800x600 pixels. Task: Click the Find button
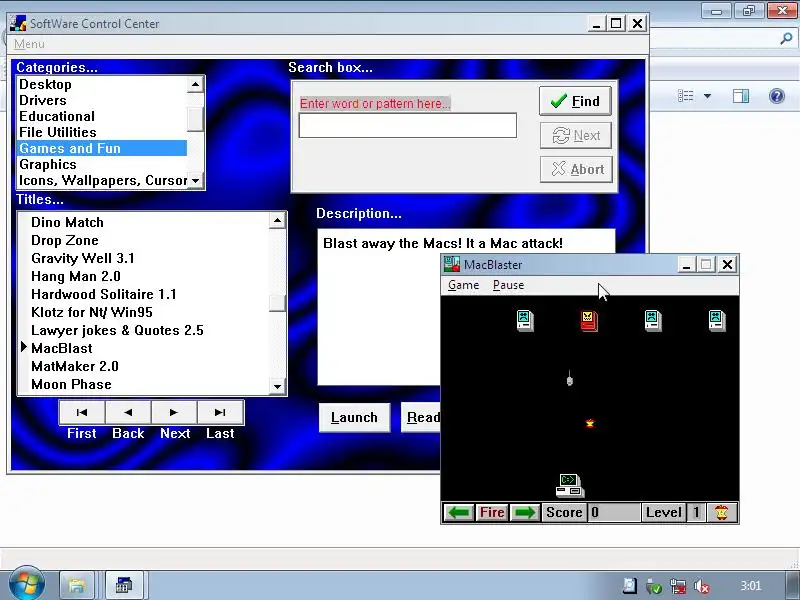(575, 101)
